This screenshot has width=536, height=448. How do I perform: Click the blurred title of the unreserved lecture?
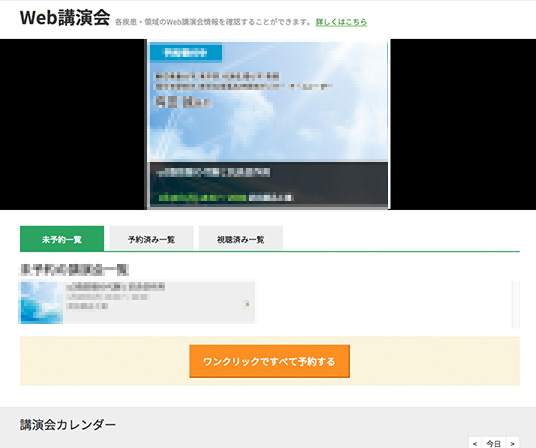coord(116,286)
